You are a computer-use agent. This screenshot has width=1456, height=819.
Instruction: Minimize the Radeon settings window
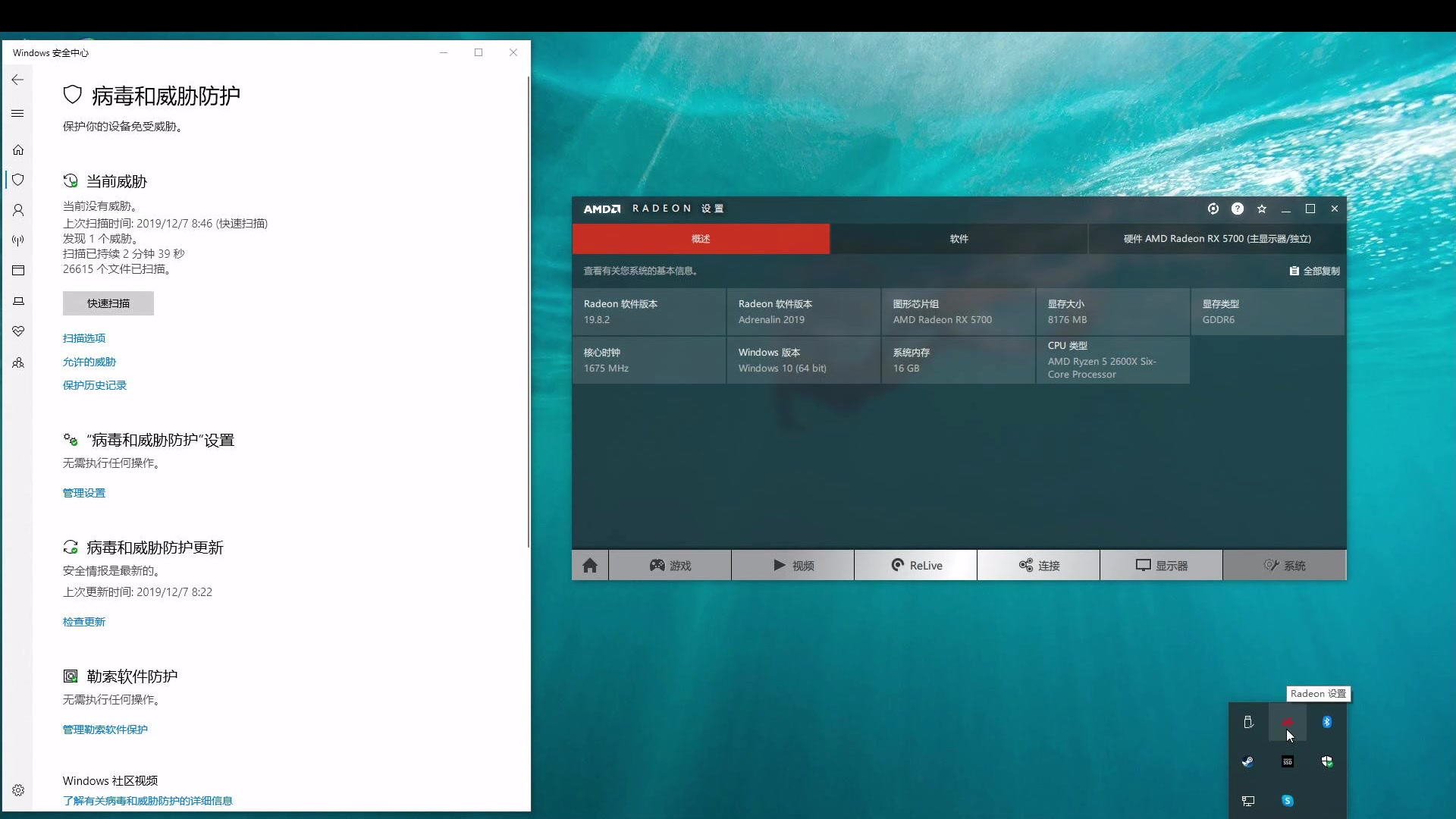[1286, 209]
